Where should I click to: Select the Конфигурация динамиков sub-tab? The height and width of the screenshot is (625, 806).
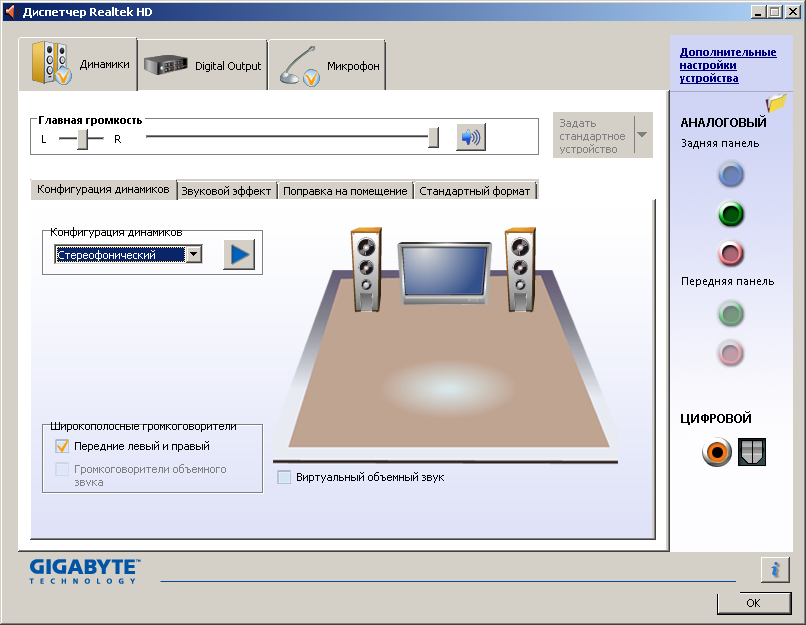(x=103, y=189)
